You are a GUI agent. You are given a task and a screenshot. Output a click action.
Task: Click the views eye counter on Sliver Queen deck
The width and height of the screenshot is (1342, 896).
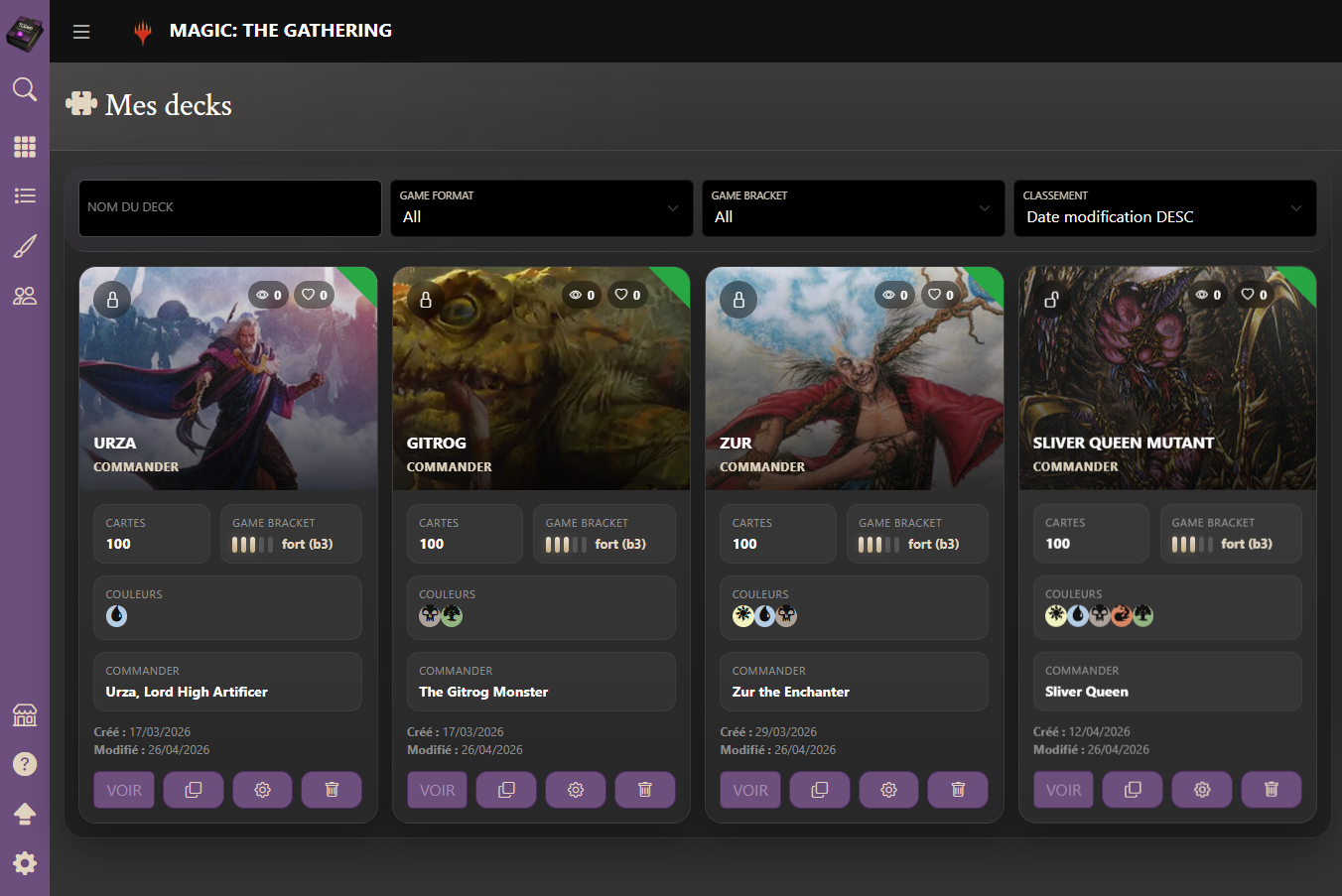pos(1208,295)
